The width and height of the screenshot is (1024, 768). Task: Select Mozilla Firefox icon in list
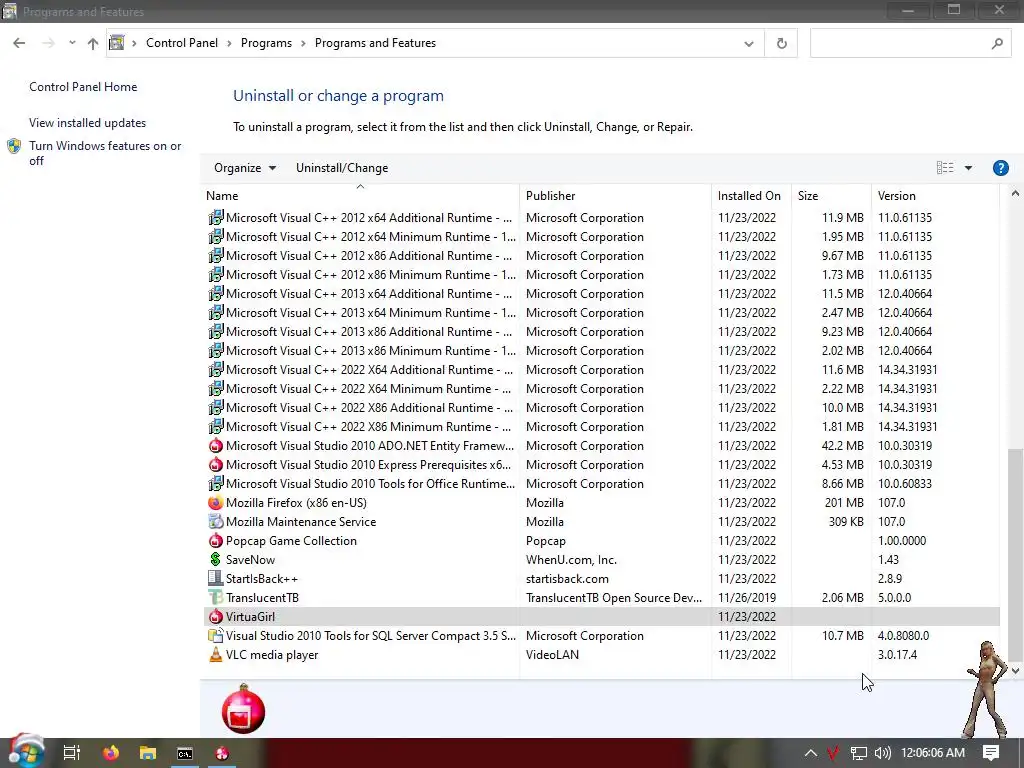point(216,503)
